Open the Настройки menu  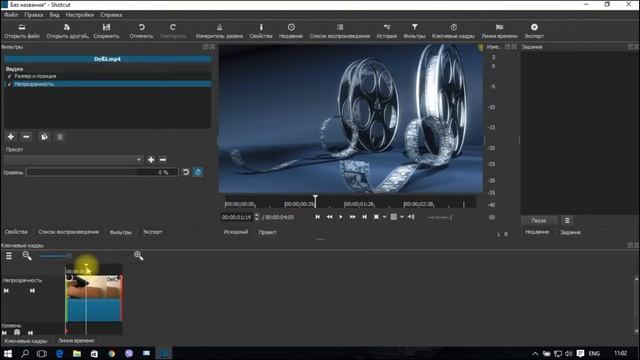click(x=80, y=15)
